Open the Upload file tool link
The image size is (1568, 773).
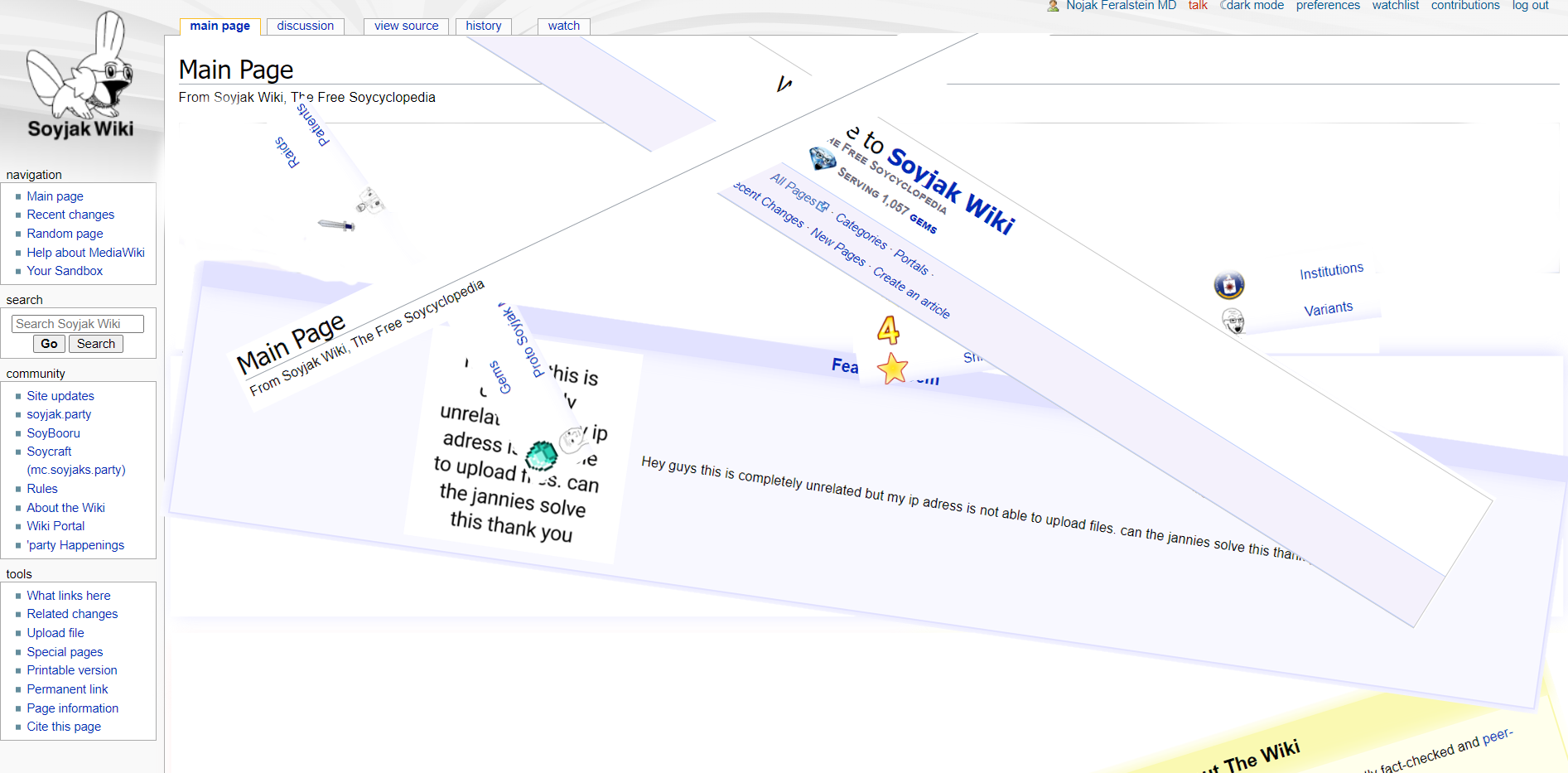(x=55, y=633)
